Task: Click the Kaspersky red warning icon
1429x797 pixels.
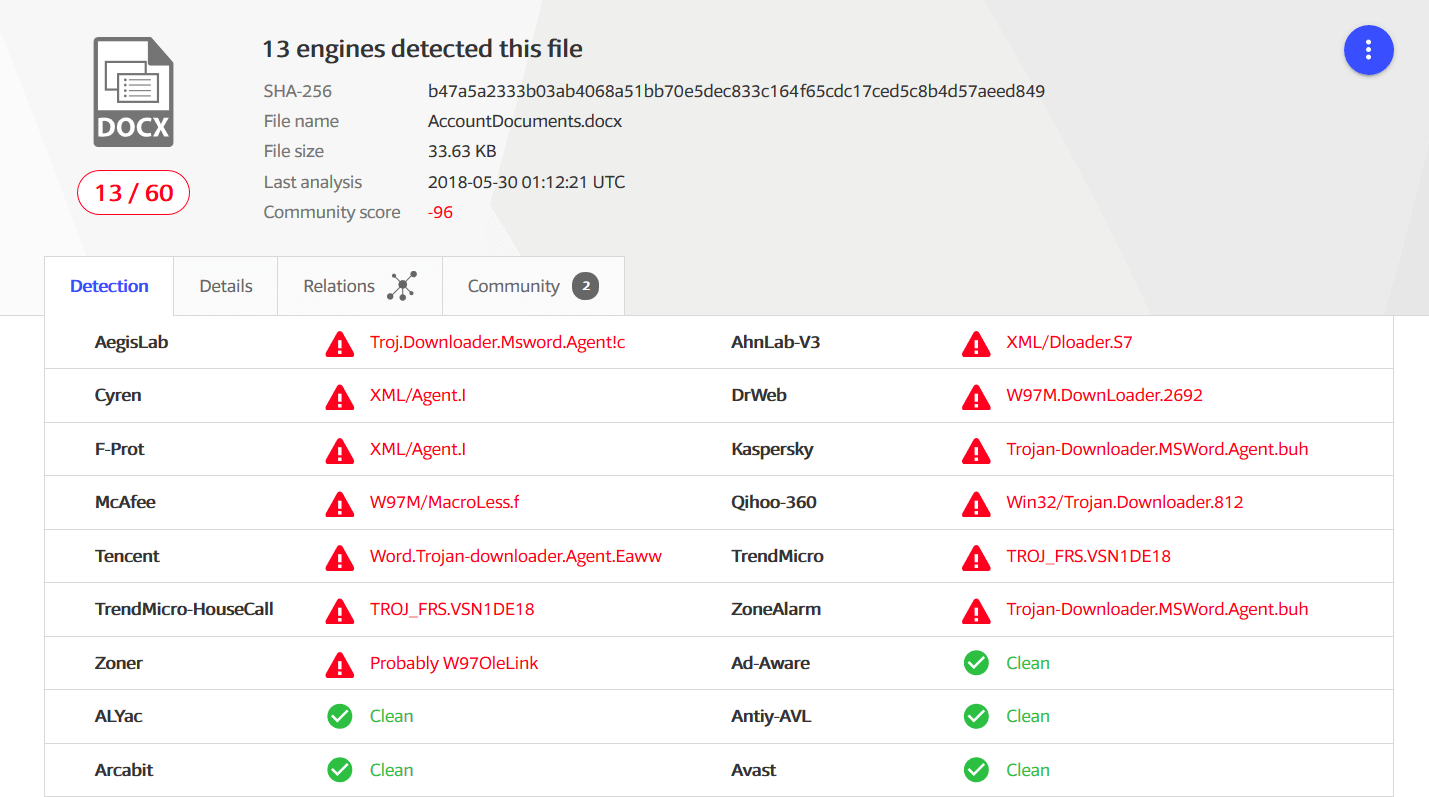Action: click(x=976, y=451)
